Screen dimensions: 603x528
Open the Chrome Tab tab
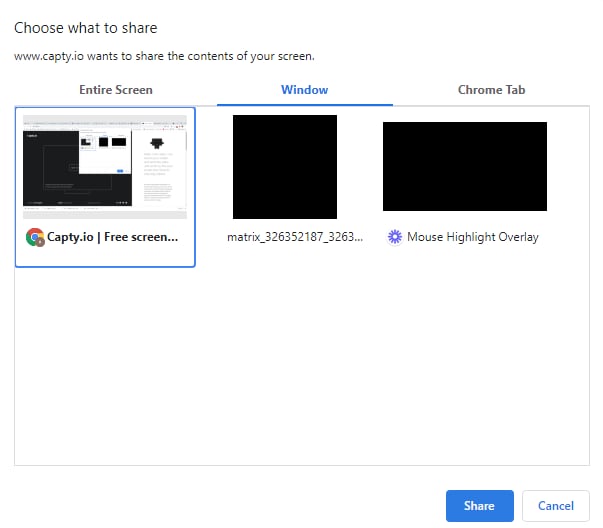point(491,90)
